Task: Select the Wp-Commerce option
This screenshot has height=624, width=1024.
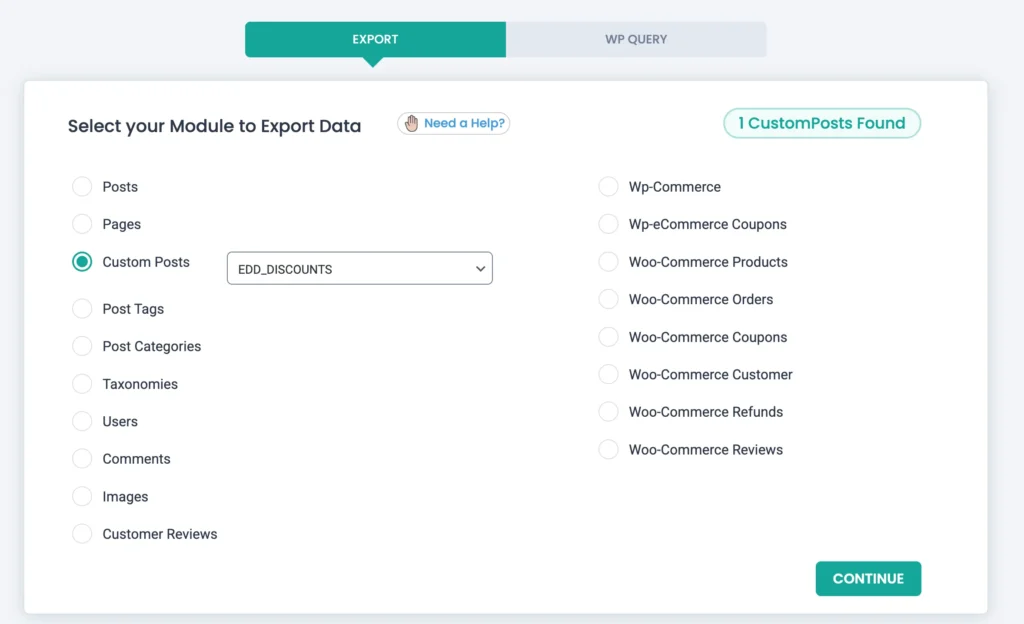Action: coord(608,186)
